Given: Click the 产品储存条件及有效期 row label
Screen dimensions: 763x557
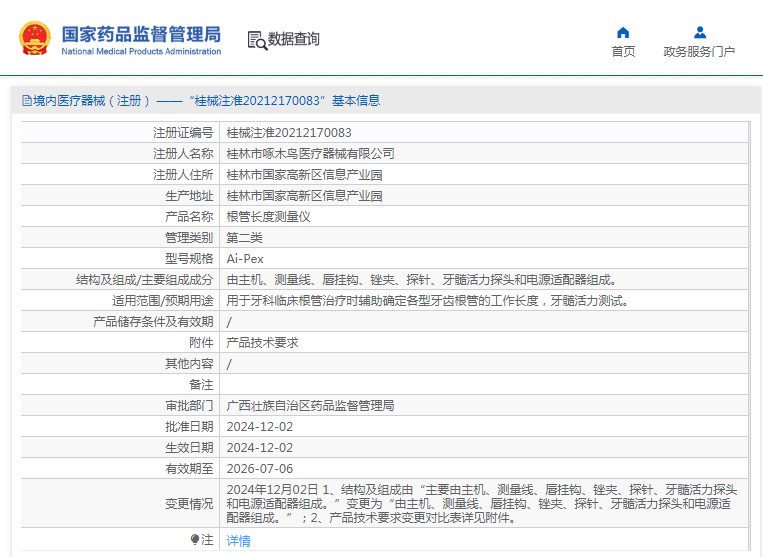Looking at the screenshot, I should [153, 322].
